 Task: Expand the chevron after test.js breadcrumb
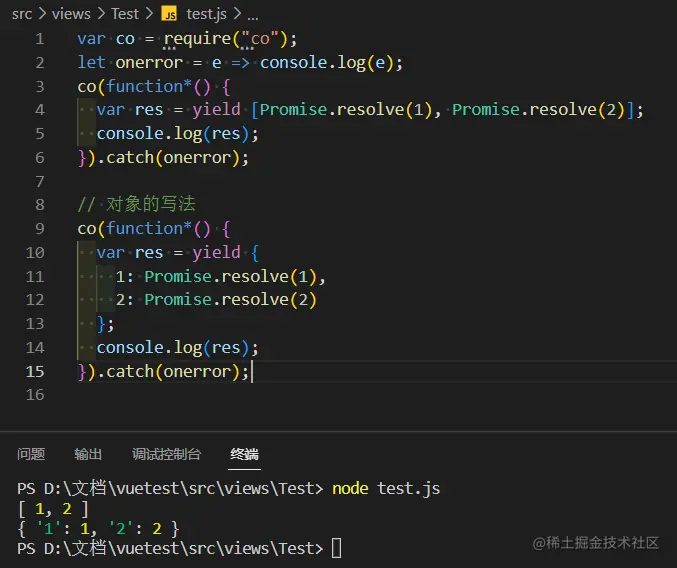(x=237, y=14)
